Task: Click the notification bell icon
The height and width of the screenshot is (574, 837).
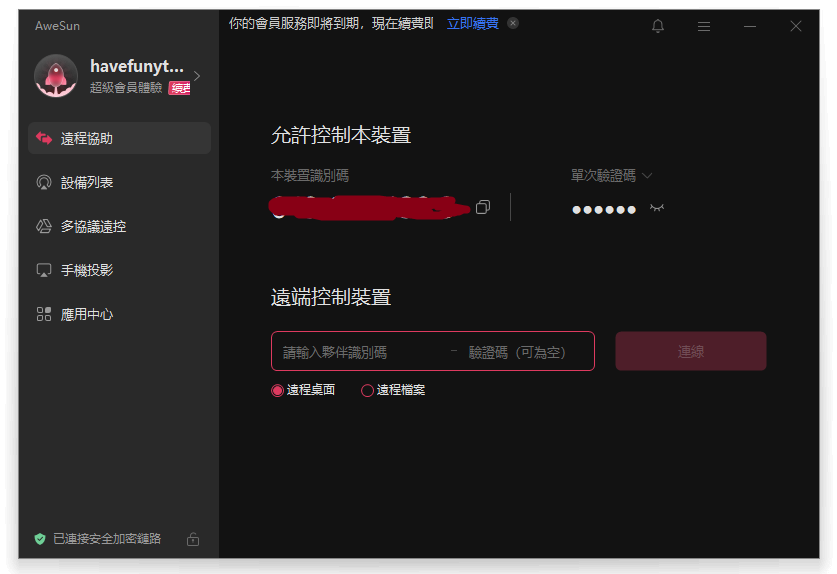Action: tap(658, 26)
